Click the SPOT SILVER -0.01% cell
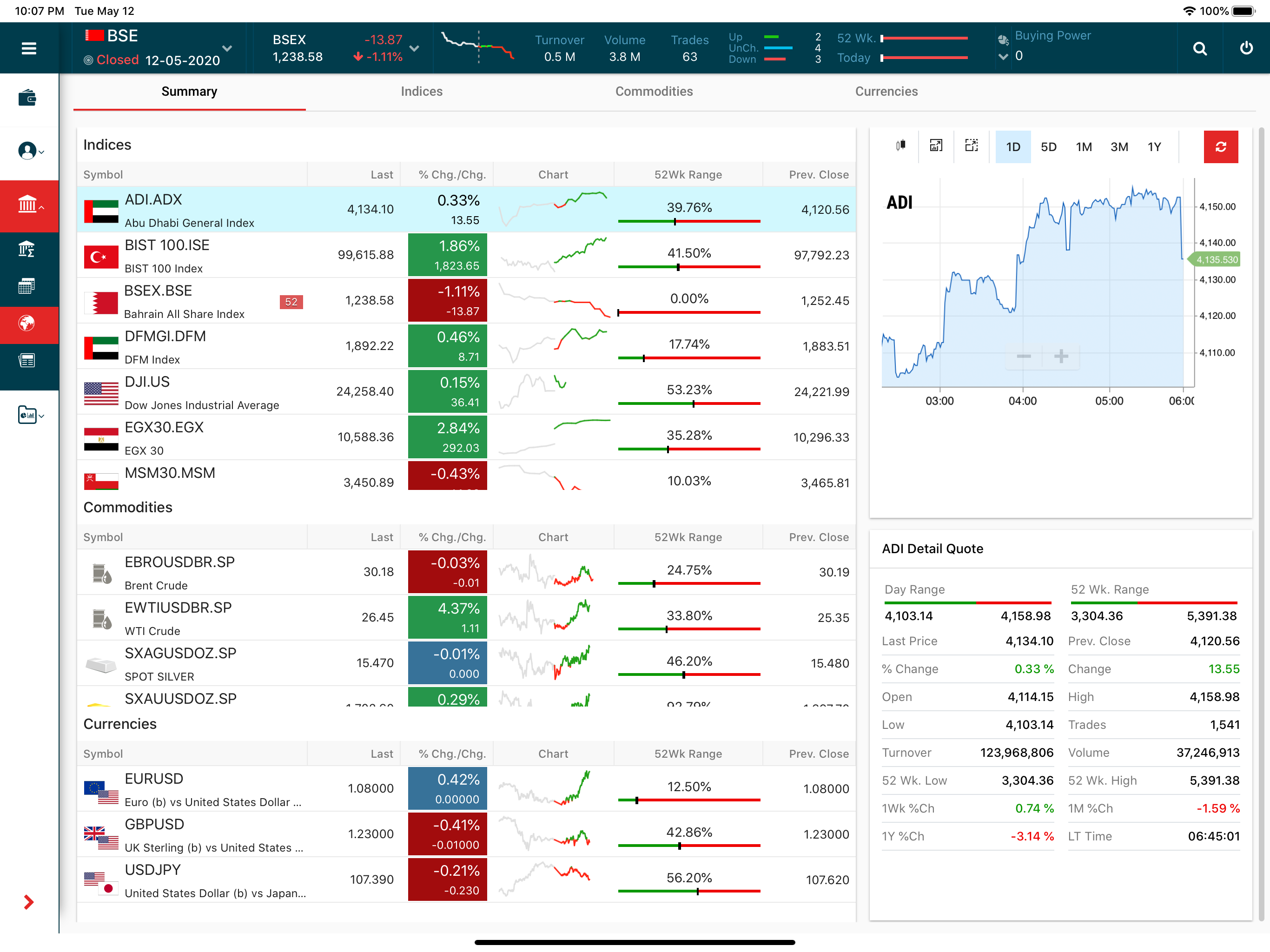 click(447, 663)
